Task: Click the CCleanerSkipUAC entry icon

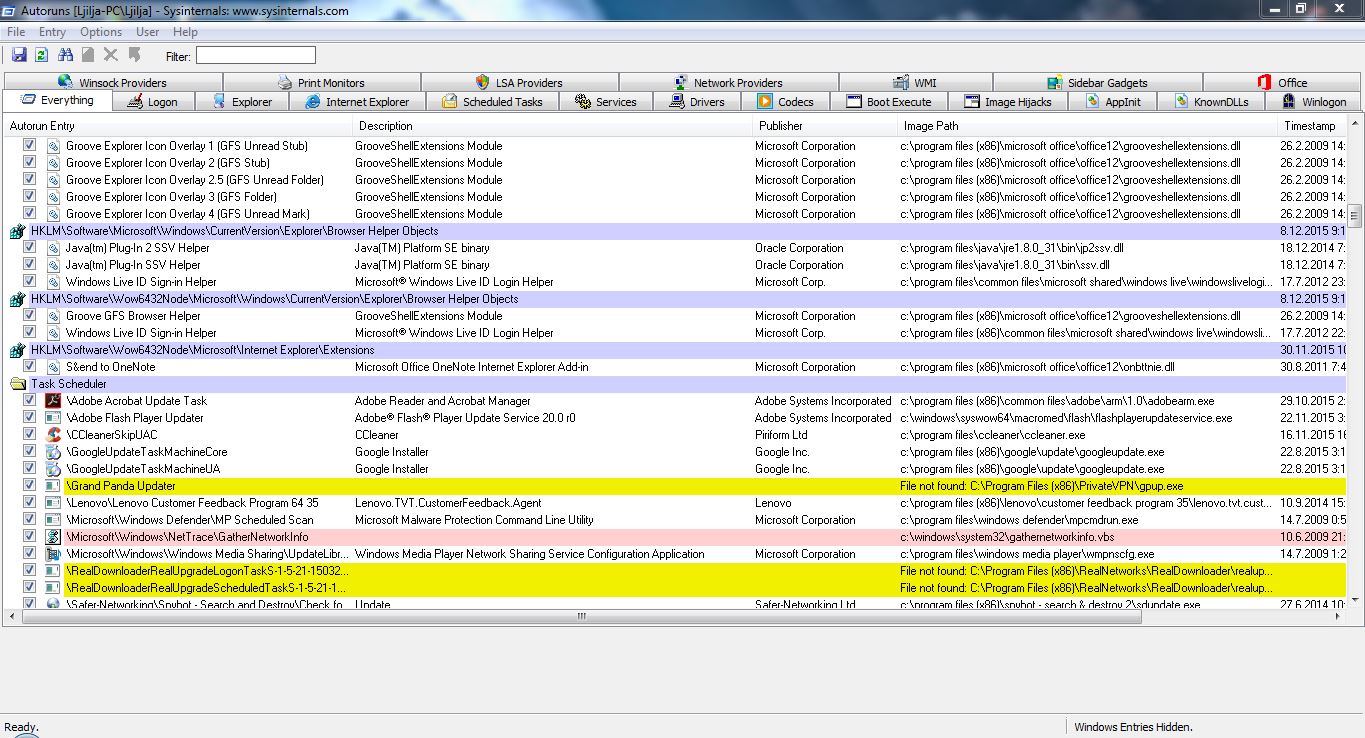Action: click(53, 435)
